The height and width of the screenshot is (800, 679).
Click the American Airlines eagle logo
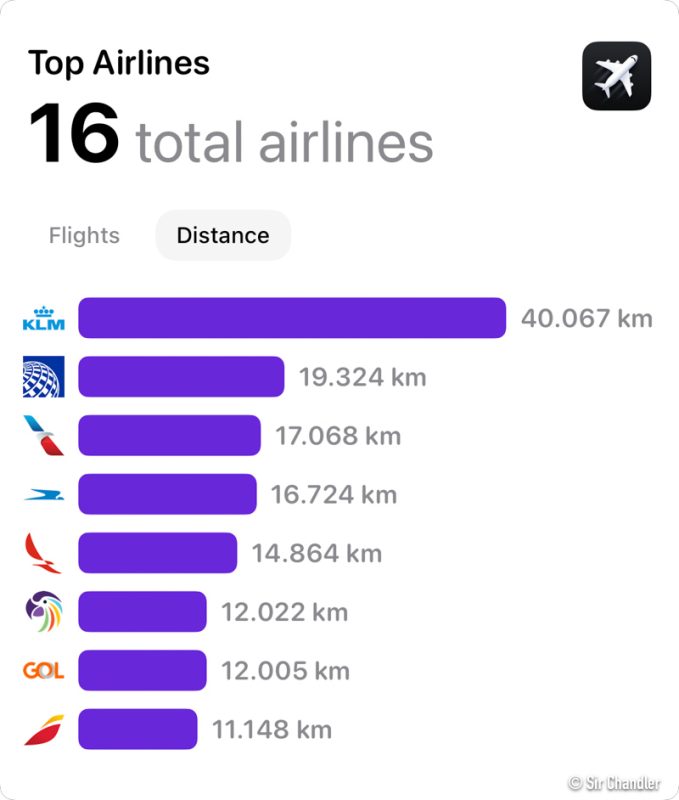coord(43,436)
